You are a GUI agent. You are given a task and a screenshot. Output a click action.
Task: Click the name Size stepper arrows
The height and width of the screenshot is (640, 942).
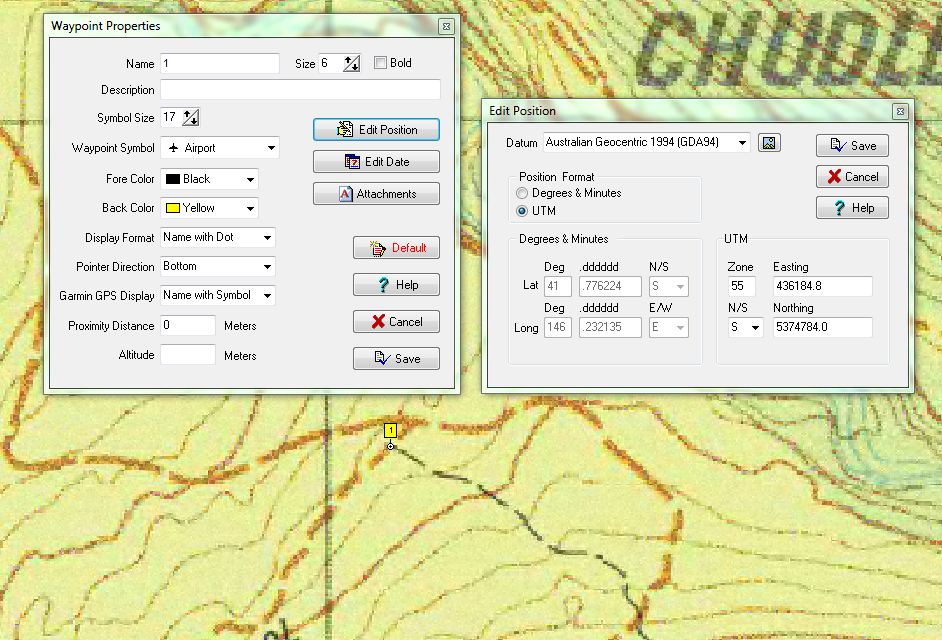tap(351, 63)
